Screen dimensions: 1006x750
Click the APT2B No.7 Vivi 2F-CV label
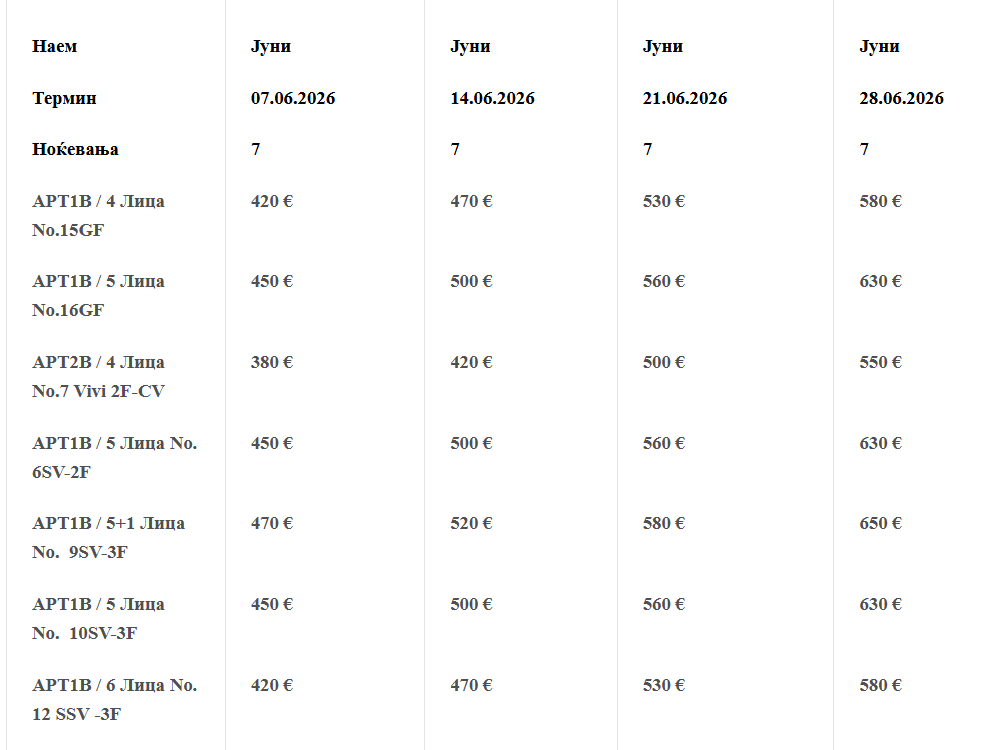(98, 376)
